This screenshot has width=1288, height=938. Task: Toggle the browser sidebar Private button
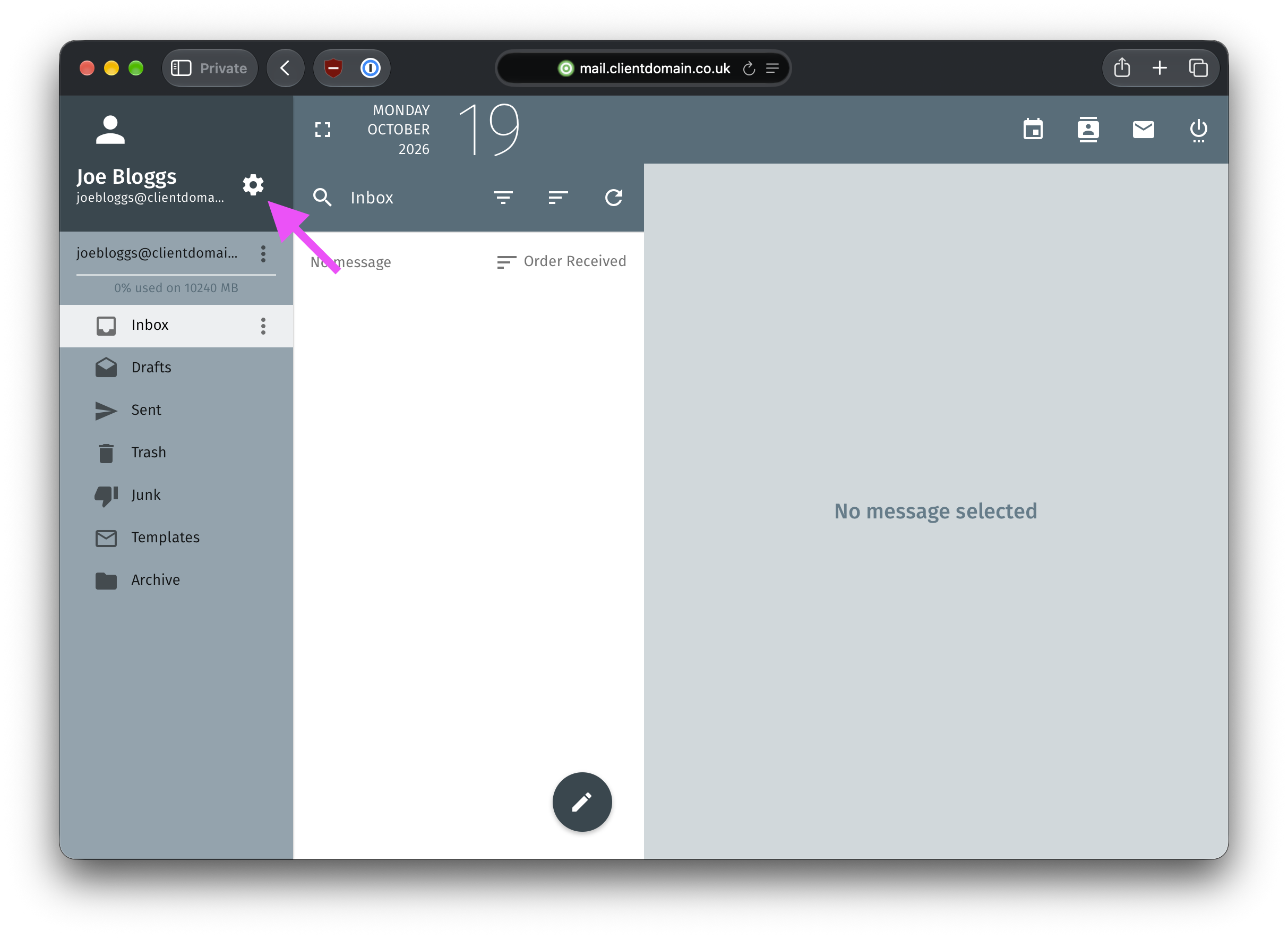point(209,68)
